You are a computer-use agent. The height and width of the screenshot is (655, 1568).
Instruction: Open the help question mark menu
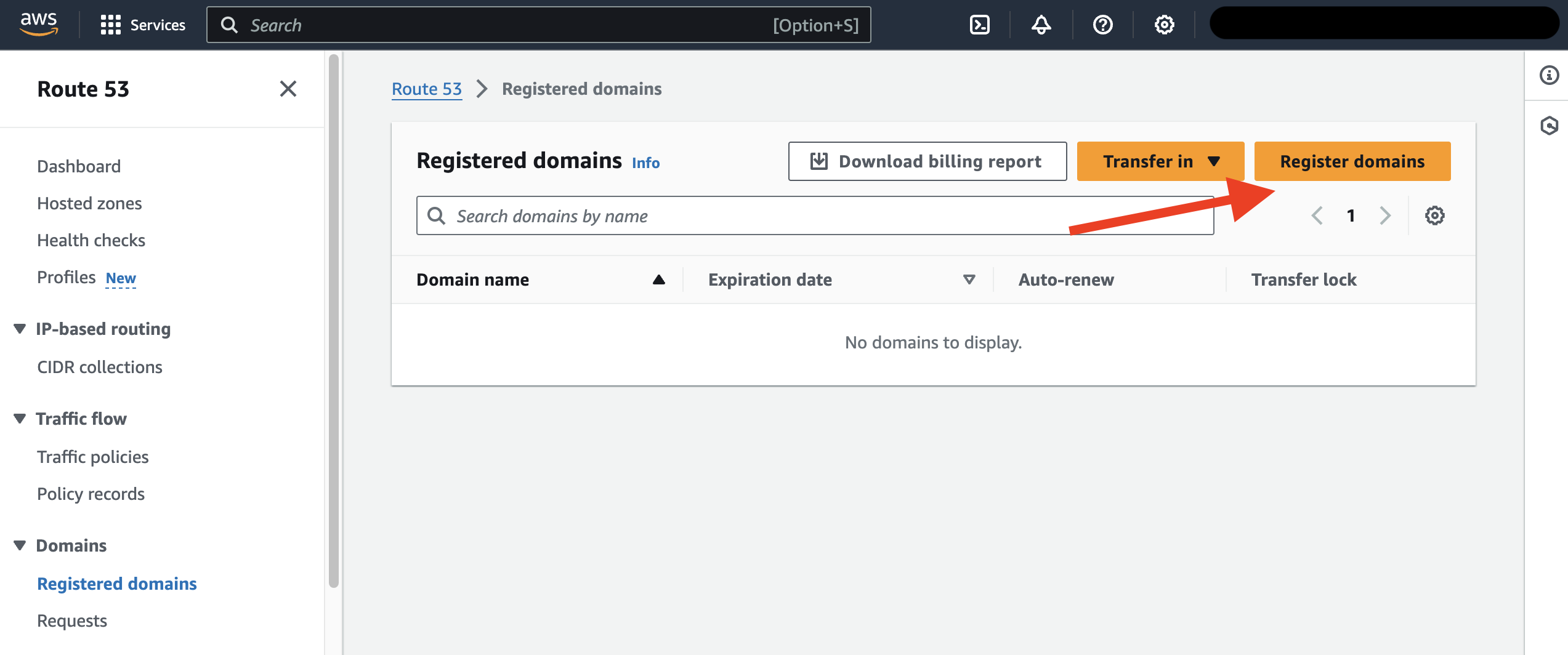tap(1102, 25)
